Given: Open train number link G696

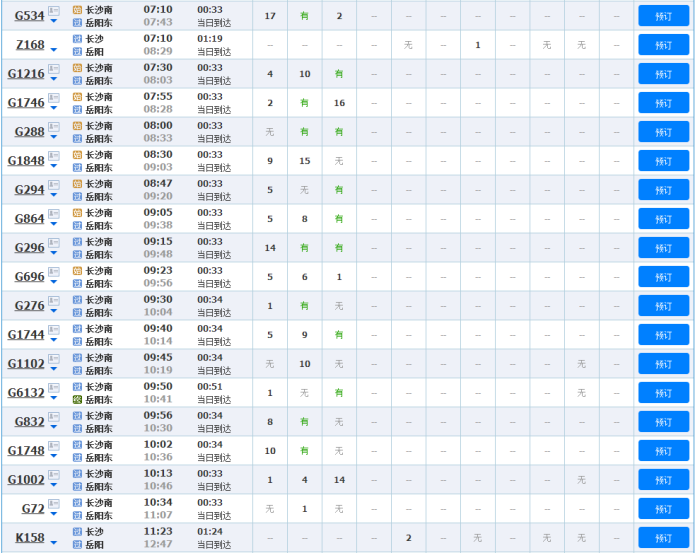Looking at the screenshot, I should point(29,277).
